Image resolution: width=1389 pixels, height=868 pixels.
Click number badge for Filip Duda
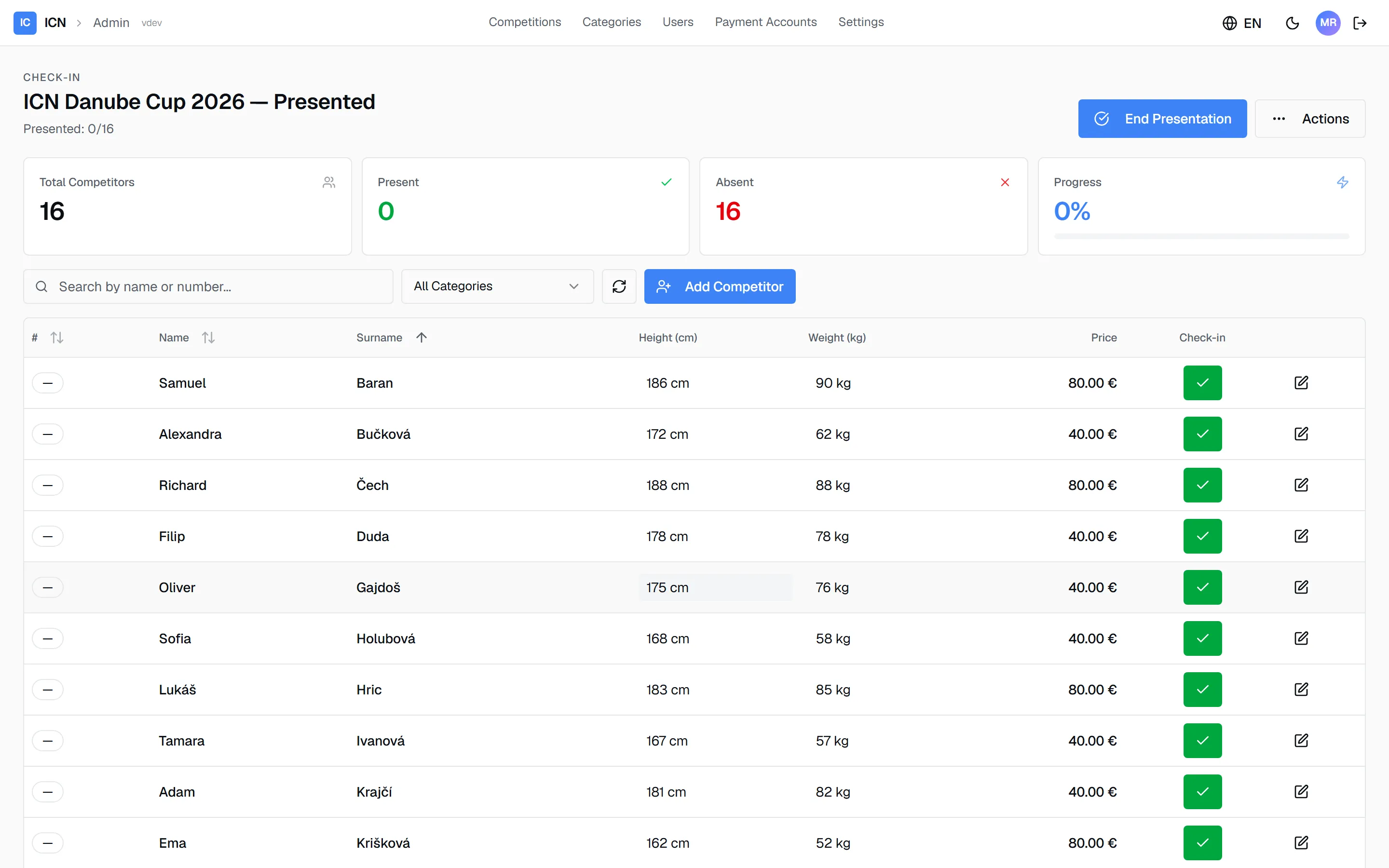[x=48, y=536]
